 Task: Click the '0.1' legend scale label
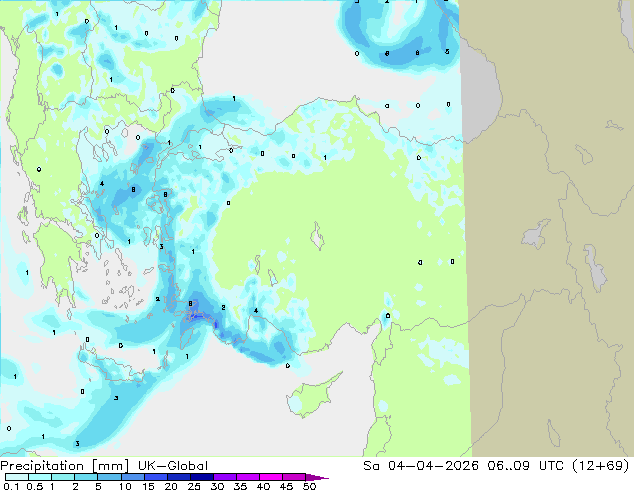tap(11, 486)
